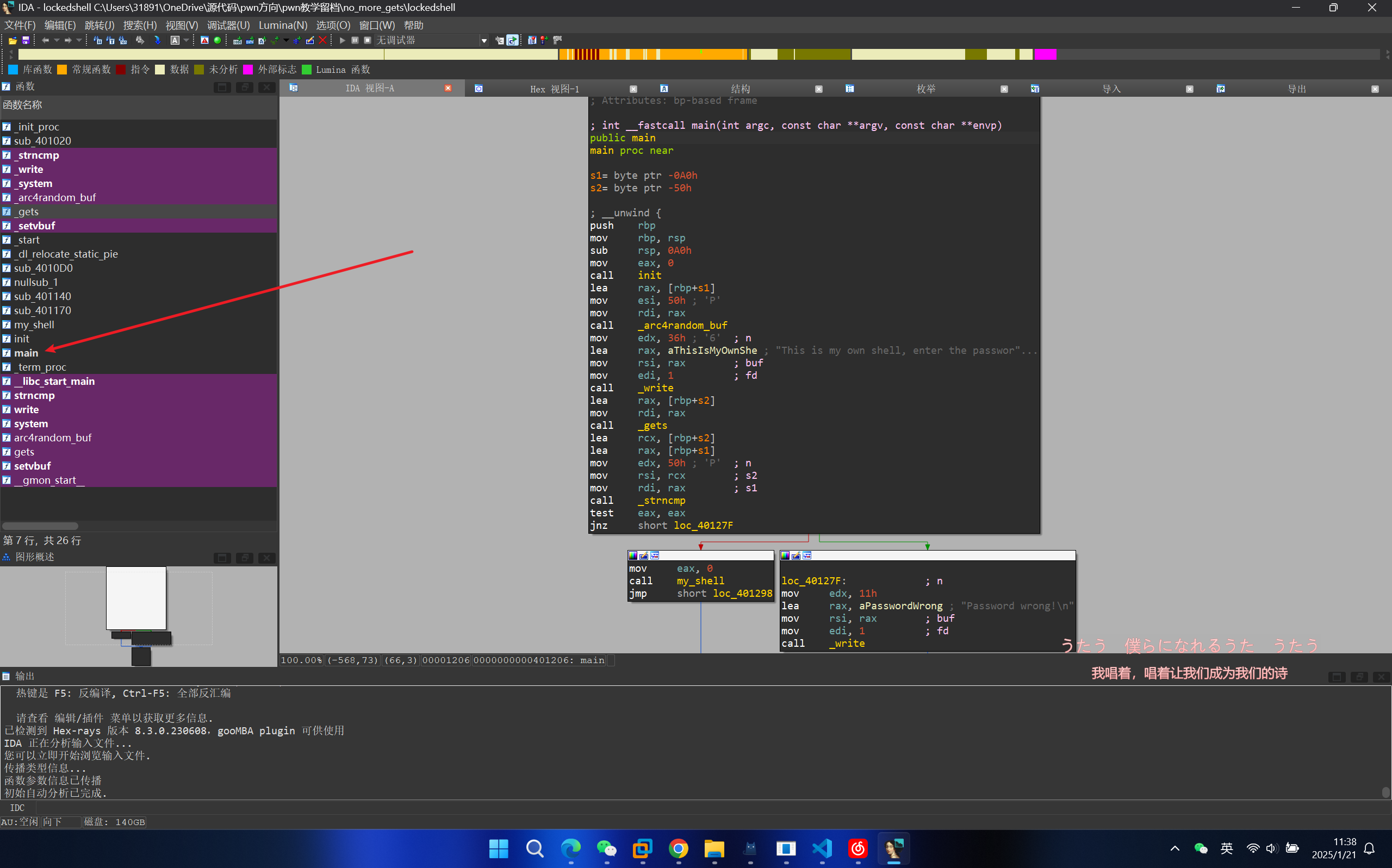The image size is (1392, 868).
Task: Click the highlighted C play toolbar icon
Action: (512, 40)
